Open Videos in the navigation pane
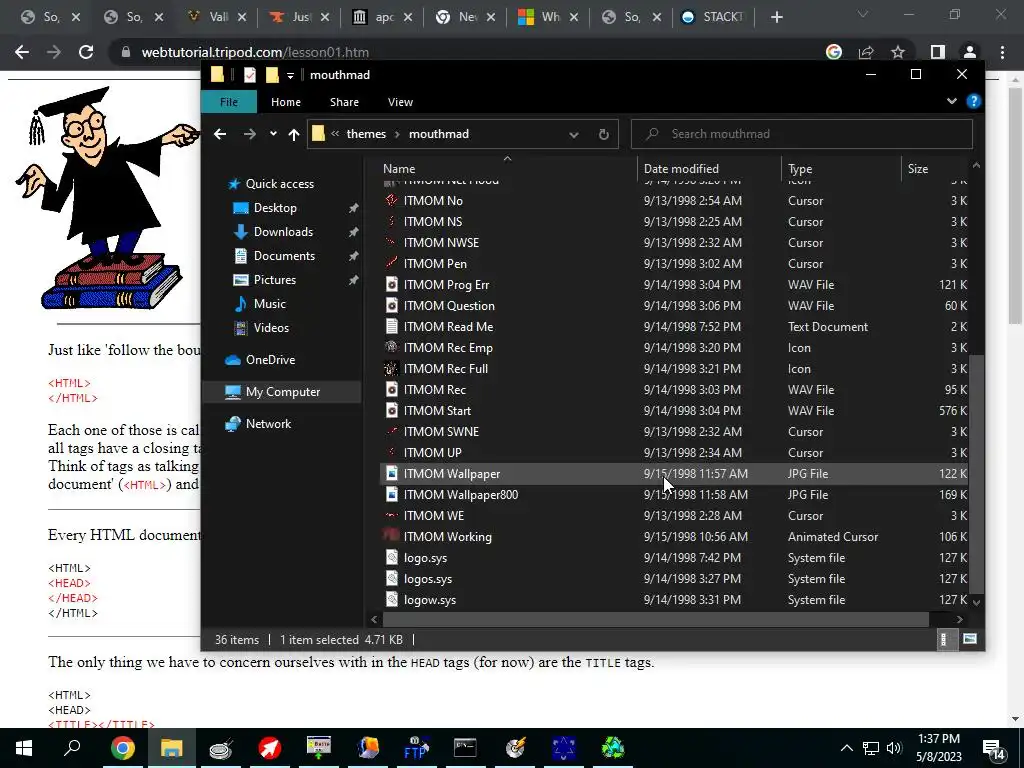 coord(271,328)
